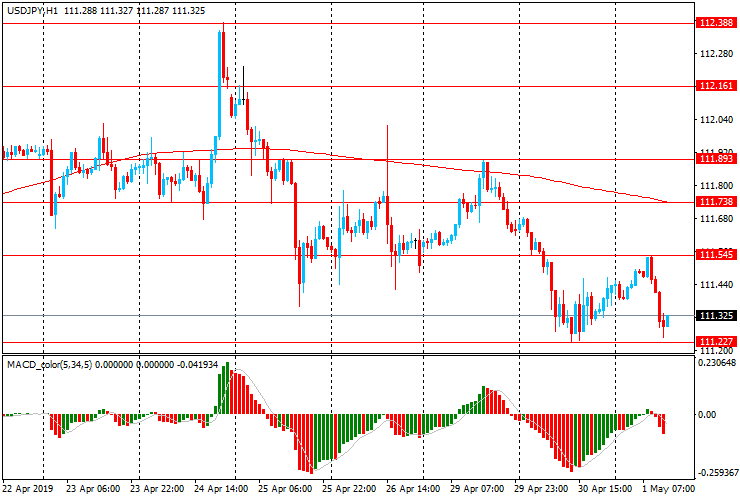This screenshot has width=740, height=500.
Task: Click the 30 Apr 15:00 time label
Action: (605, 488)
